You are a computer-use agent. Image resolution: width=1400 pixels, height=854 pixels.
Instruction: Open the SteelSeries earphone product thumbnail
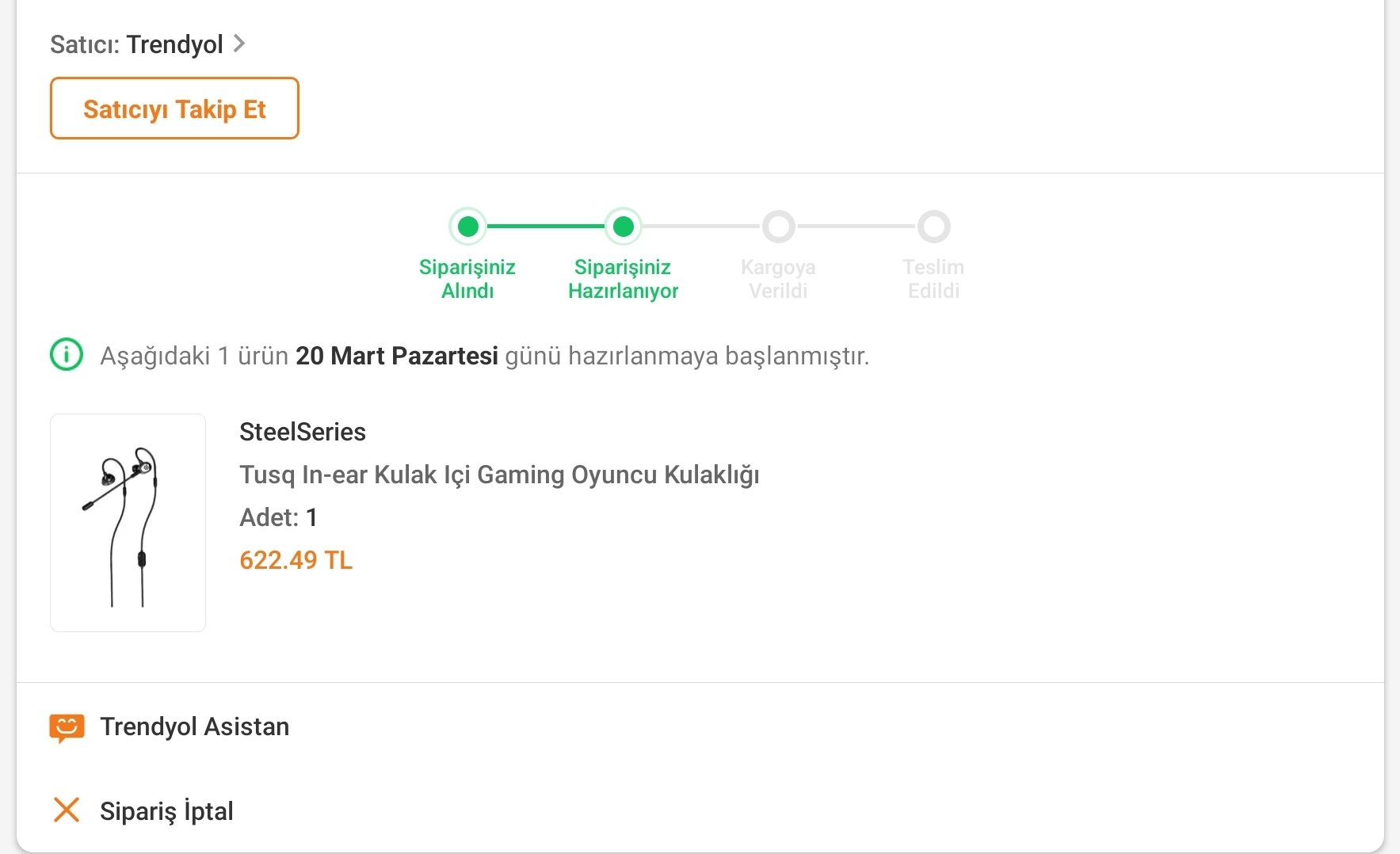pyautogui.click(x=128, y=523)
